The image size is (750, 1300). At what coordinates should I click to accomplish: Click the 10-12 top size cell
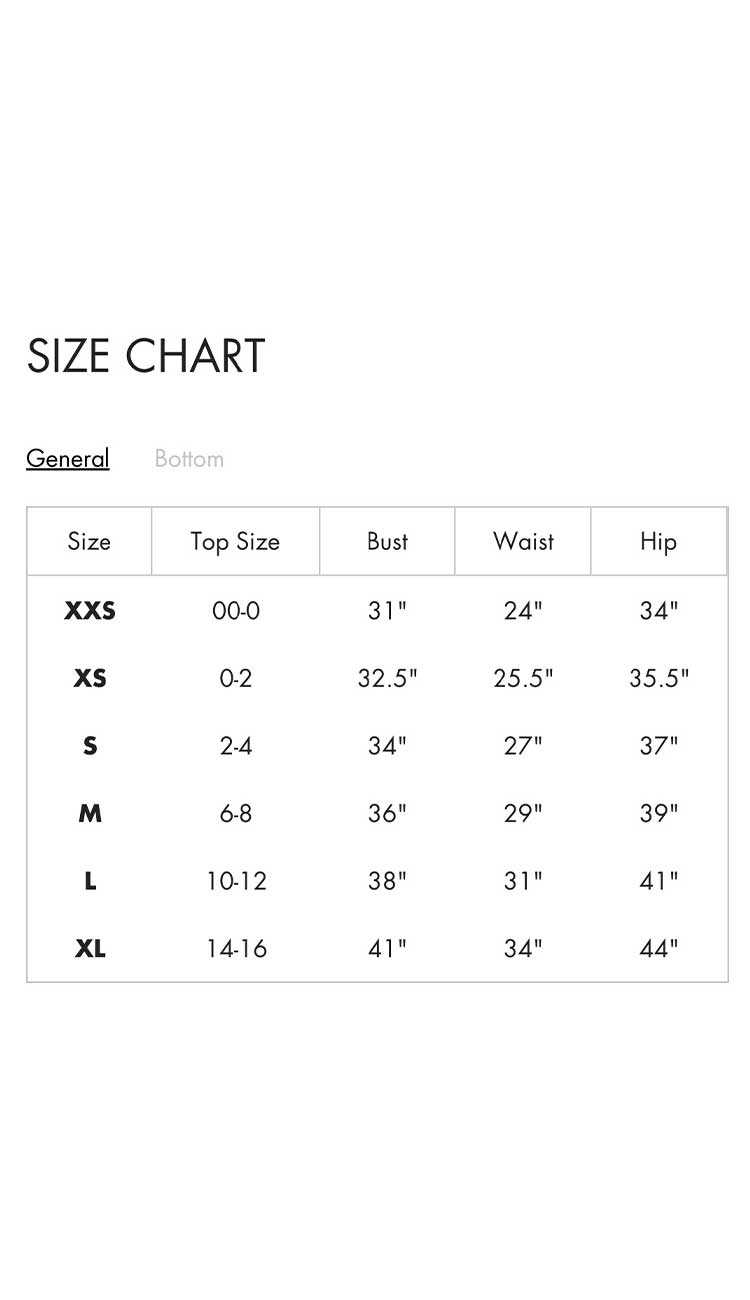tap(235, 881)
